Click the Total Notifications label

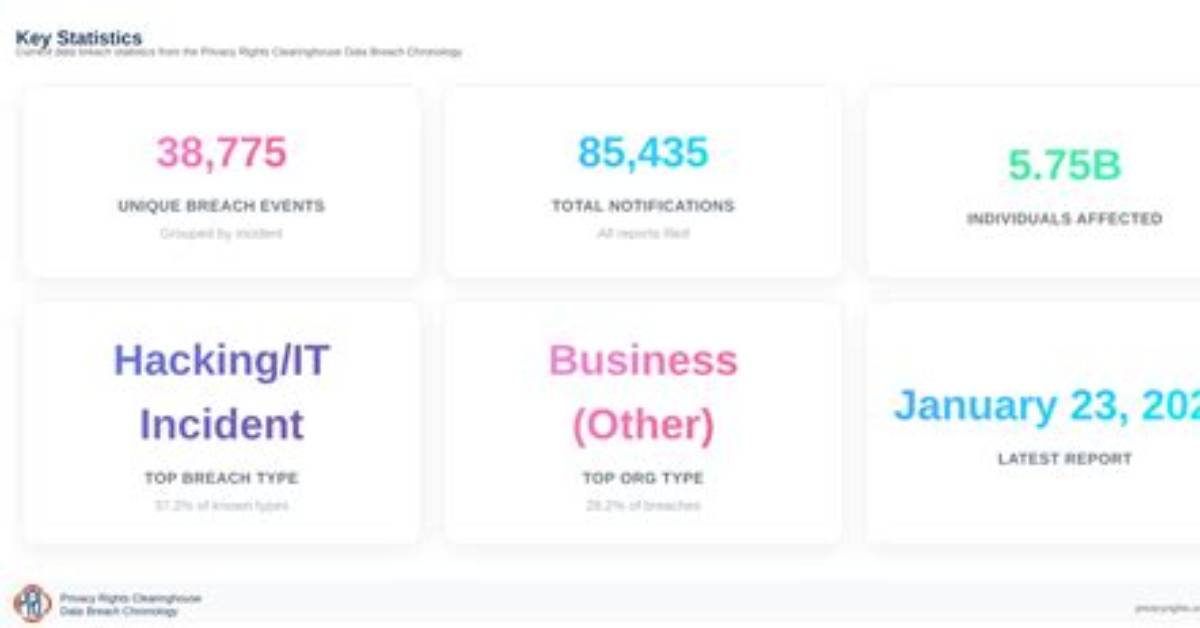pos(643,206)
